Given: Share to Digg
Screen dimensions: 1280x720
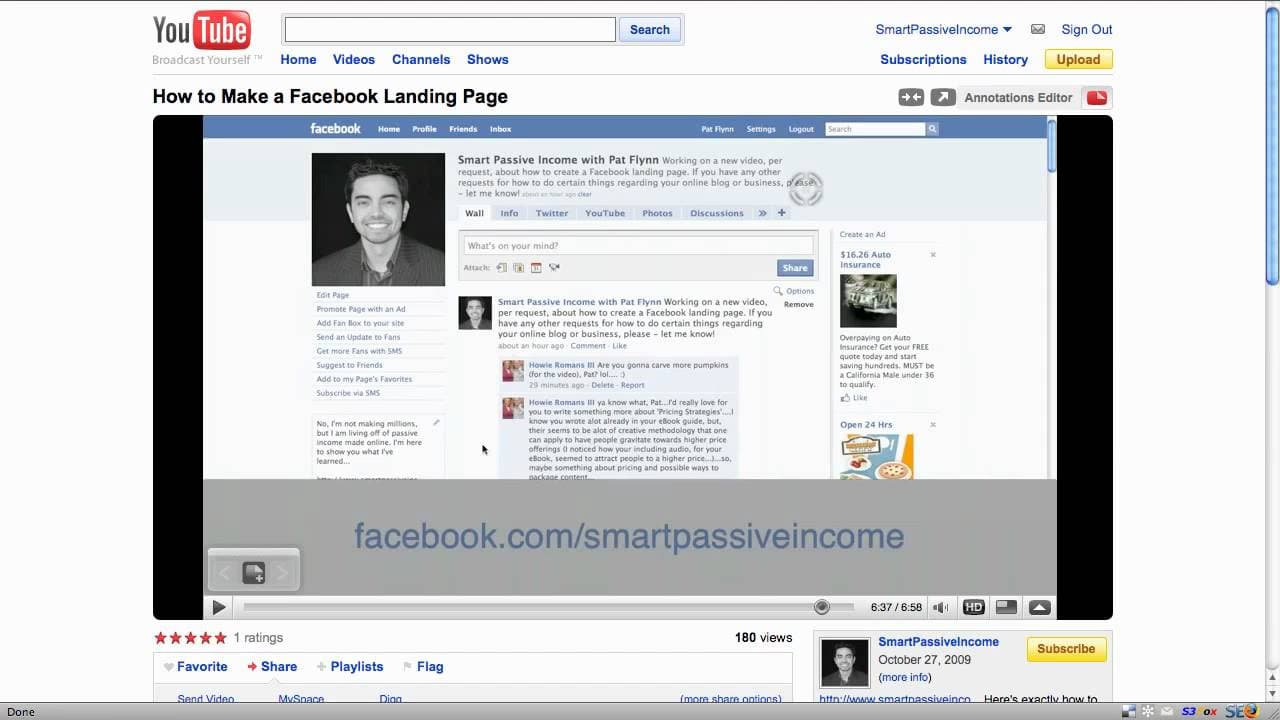Looking at the screenshot, I should coord(390,699).
